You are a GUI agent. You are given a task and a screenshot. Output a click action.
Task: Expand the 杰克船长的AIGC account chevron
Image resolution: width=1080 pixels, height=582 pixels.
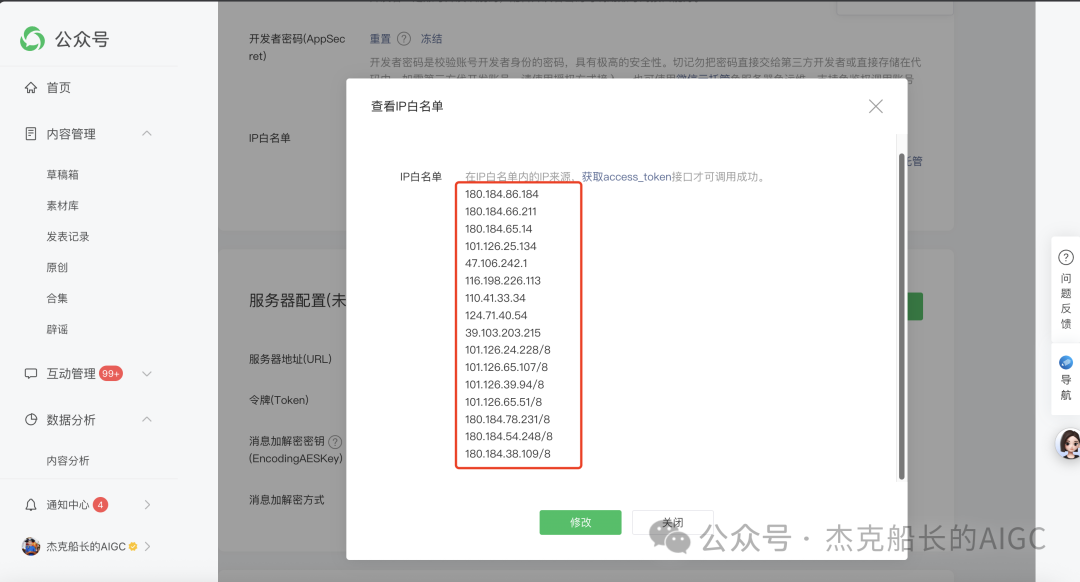point(147,546)
